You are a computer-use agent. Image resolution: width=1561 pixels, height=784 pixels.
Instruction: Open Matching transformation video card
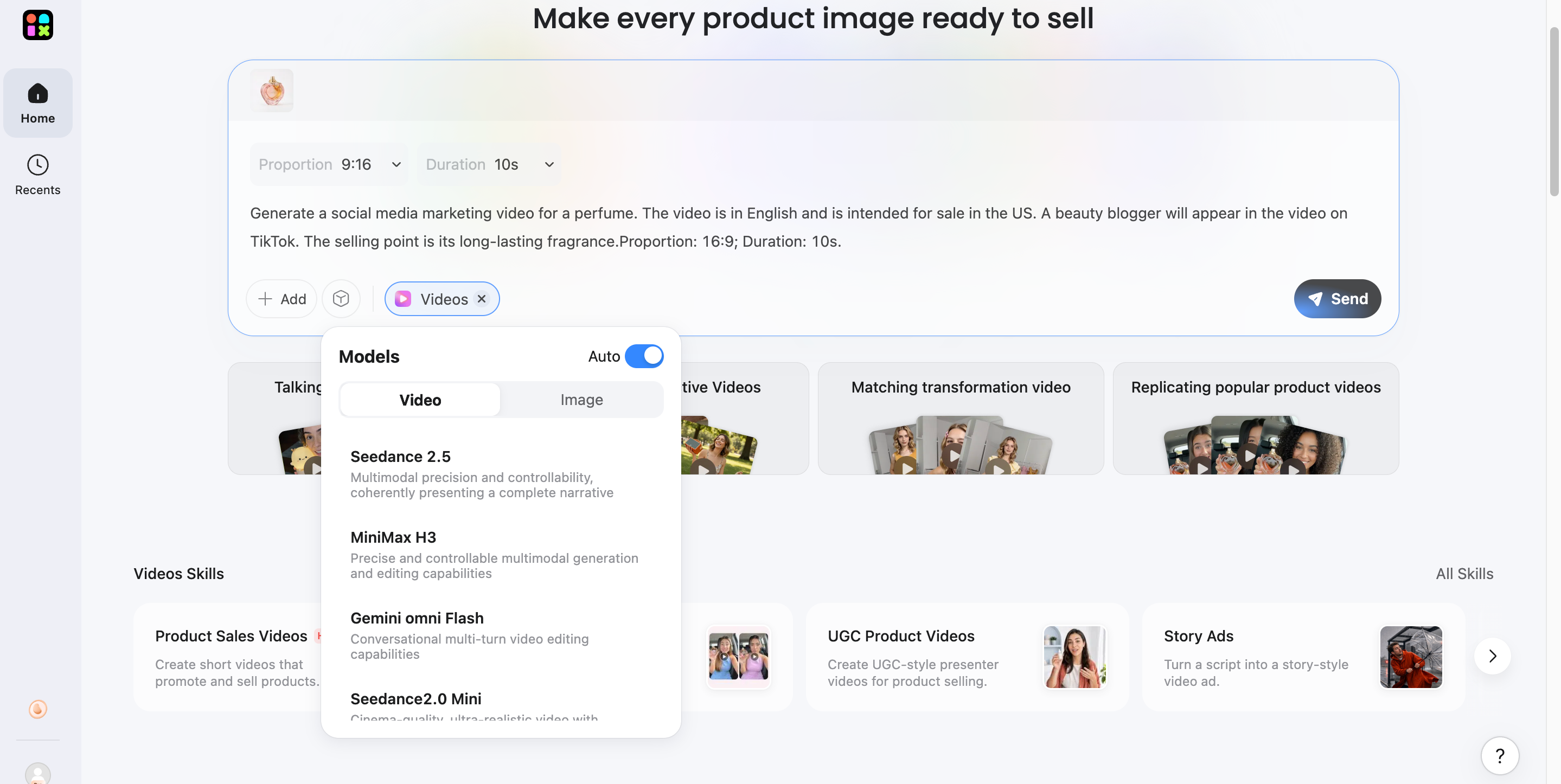coord(961,419)
